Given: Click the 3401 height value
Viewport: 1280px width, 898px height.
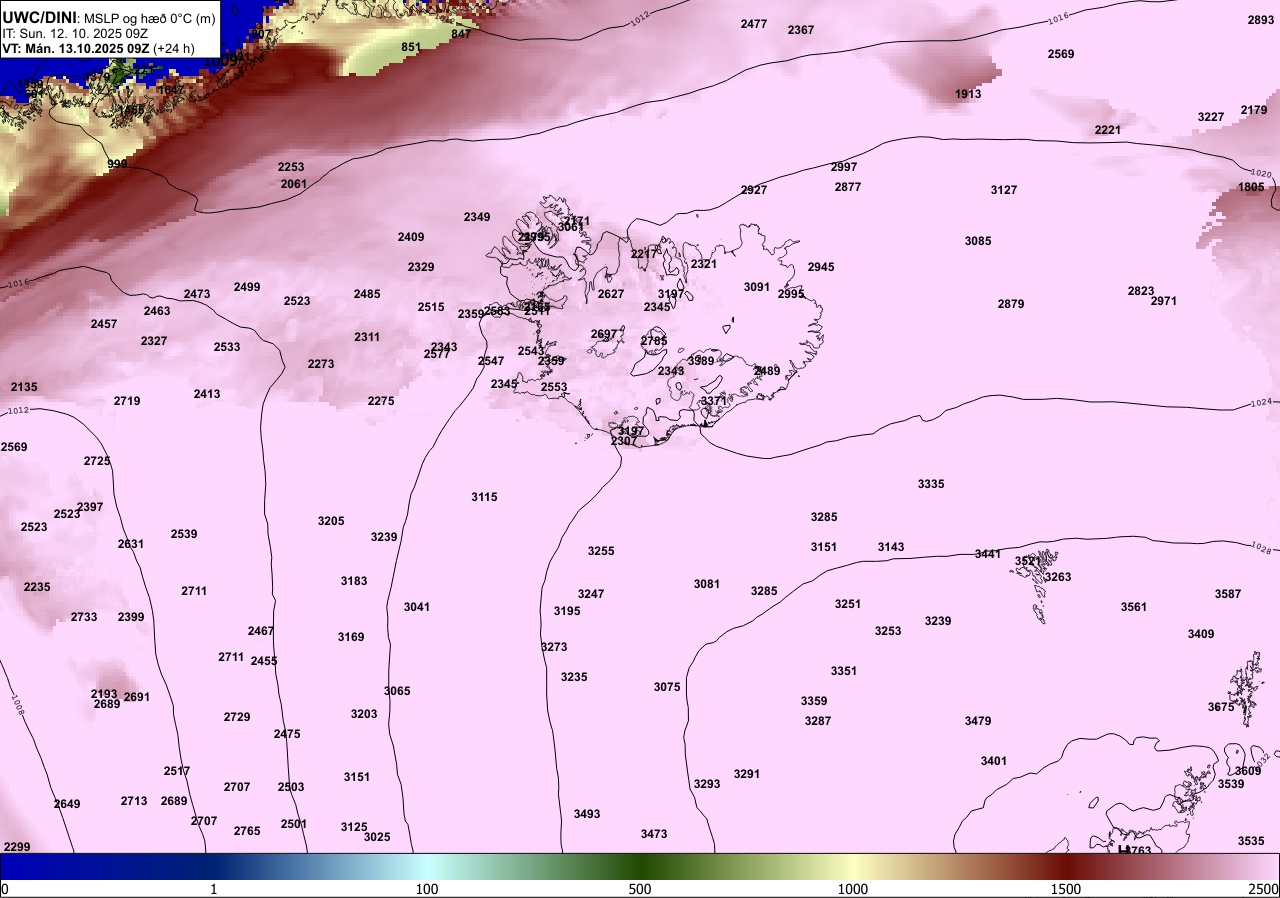Looking at the screenshot, I should pyautogui.click(x=994, y=761).
